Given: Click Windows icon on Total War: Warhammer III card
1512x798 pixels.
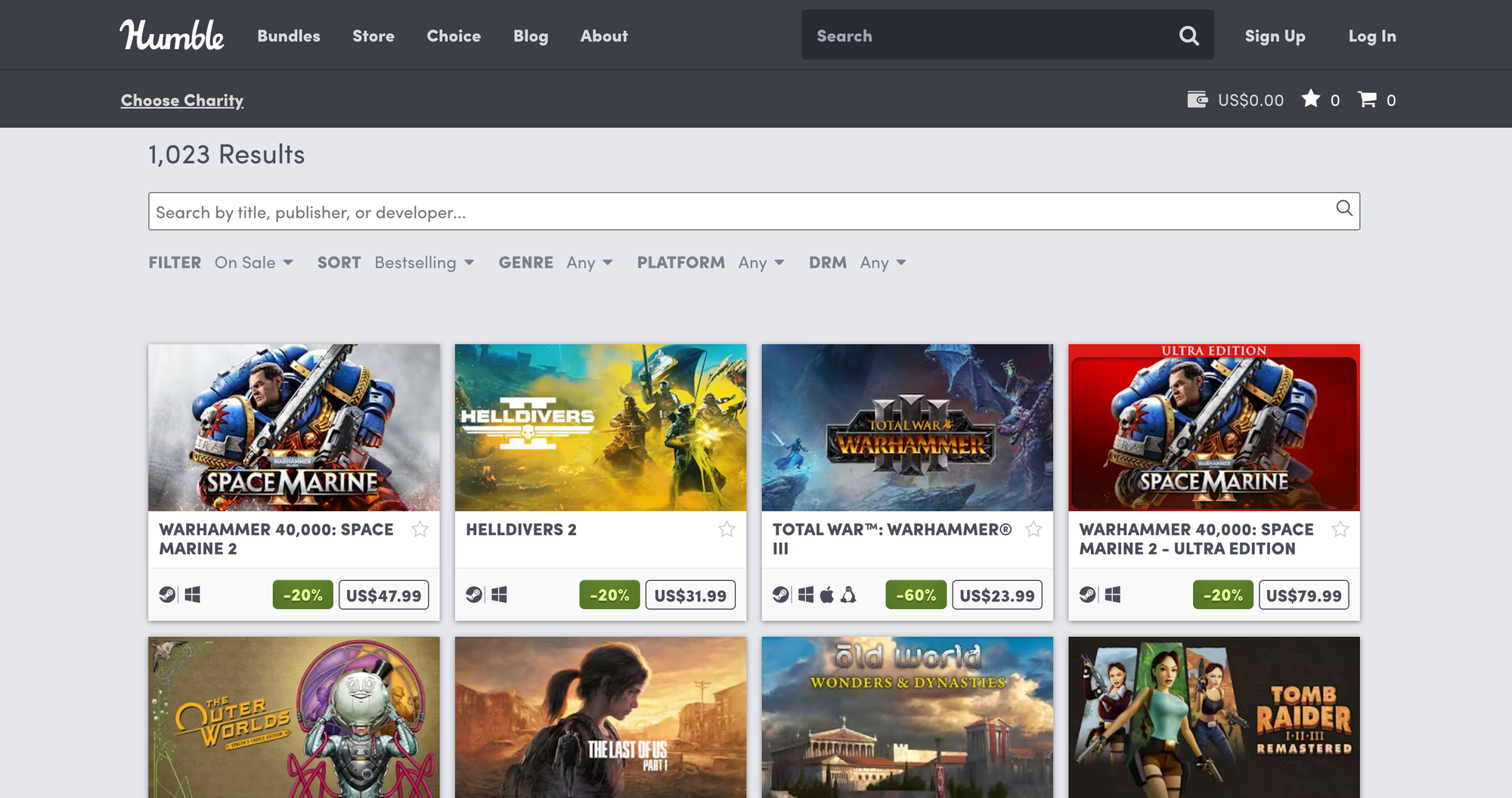Looking at the screenshot, I should point(806,595).
